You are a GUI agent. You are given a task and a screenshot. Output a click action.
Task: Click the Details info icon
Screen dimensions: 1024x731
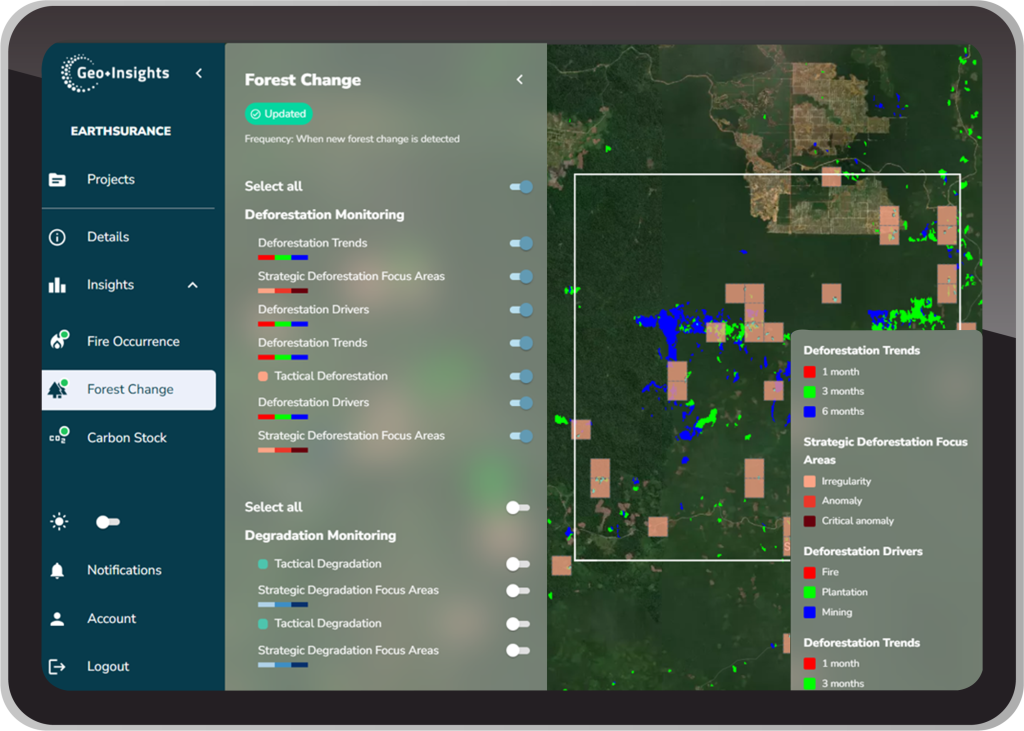pos(57,237)
